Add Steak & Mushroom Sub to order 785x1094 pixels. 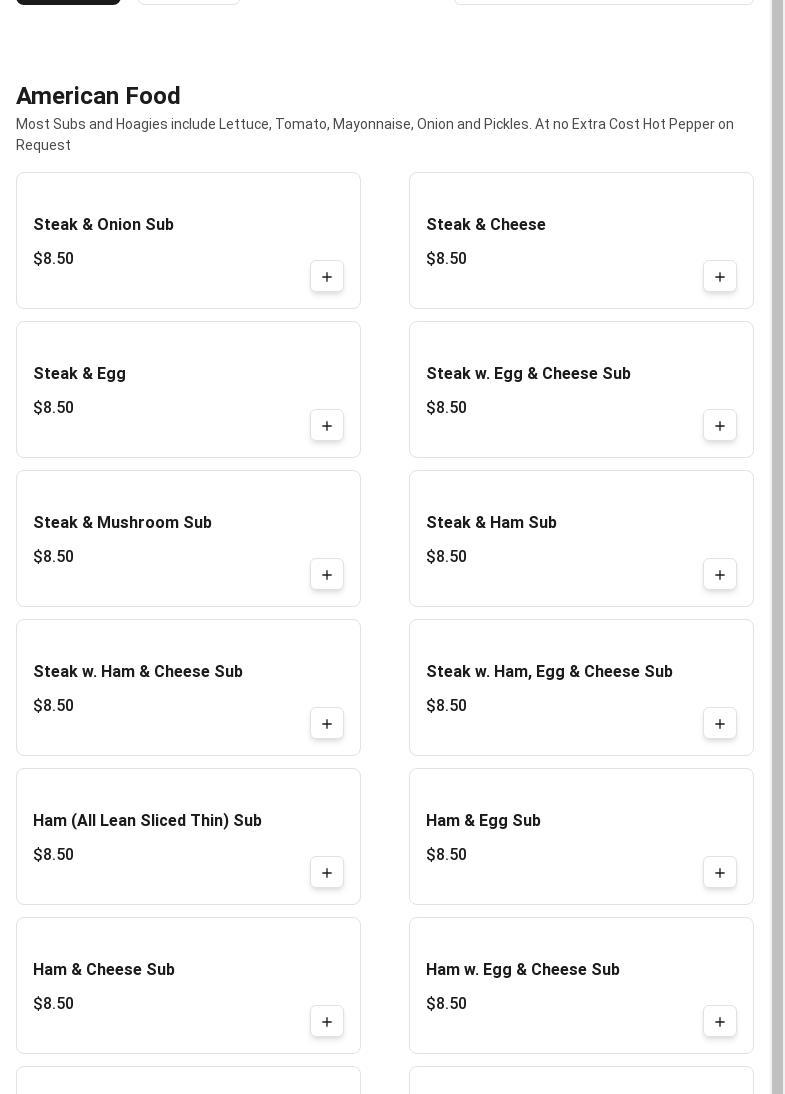327,575
